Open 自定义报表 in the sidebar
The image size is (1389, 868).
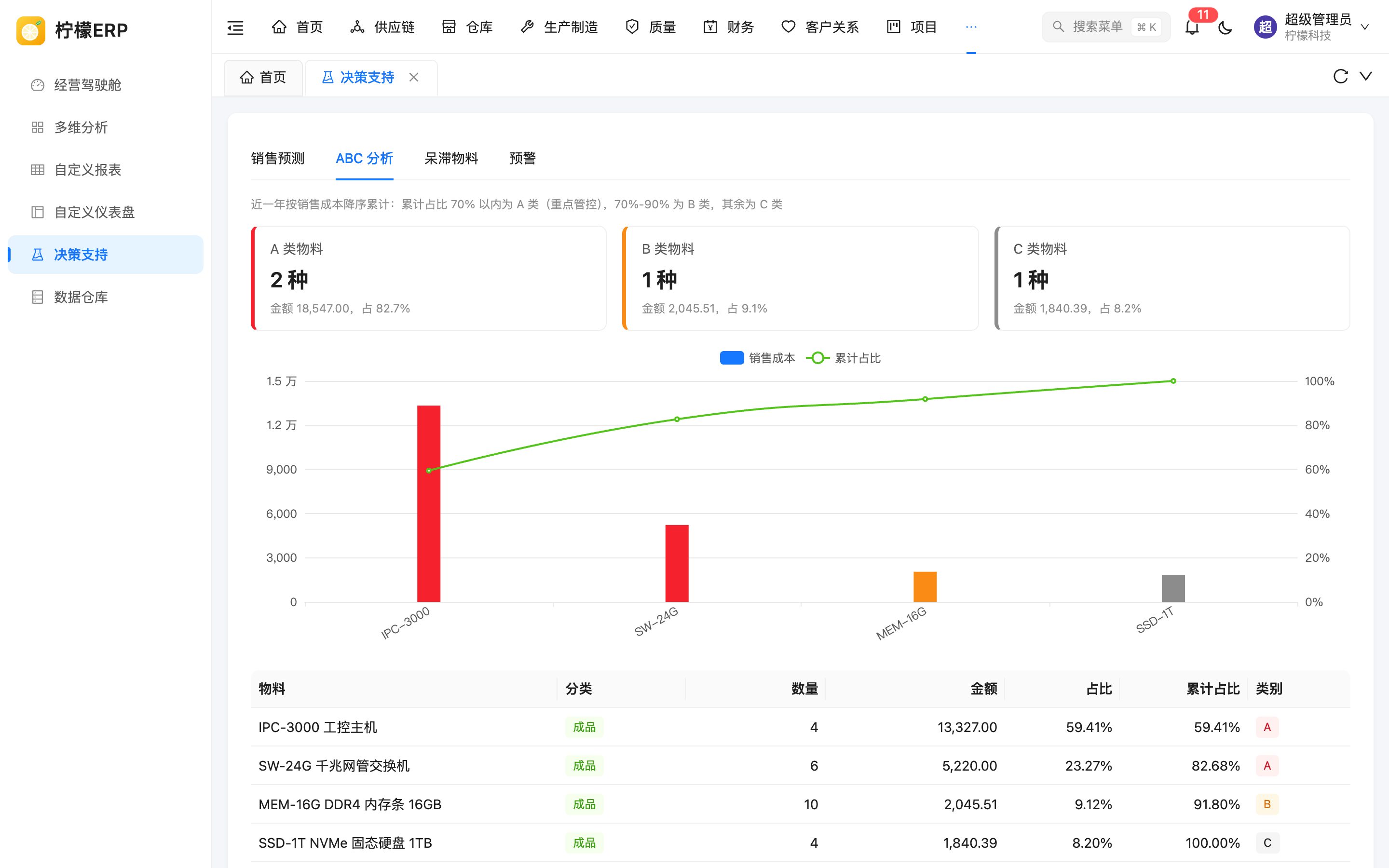click(x=106, y=170)
